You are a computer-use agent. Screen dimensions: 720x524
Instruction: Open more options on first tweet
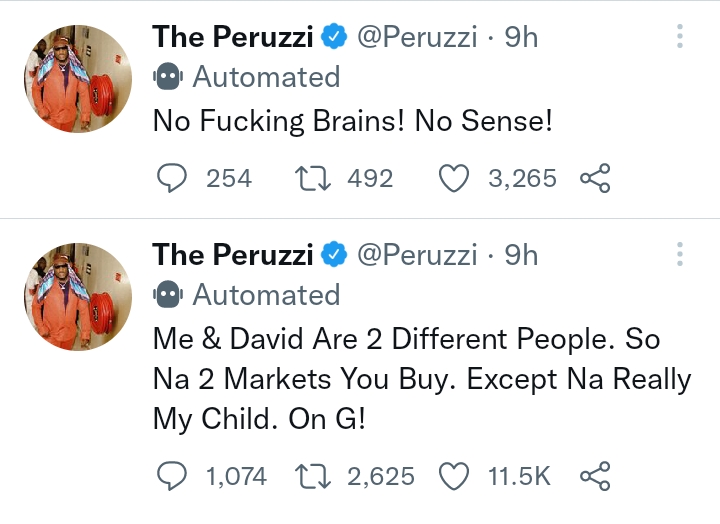680,37
